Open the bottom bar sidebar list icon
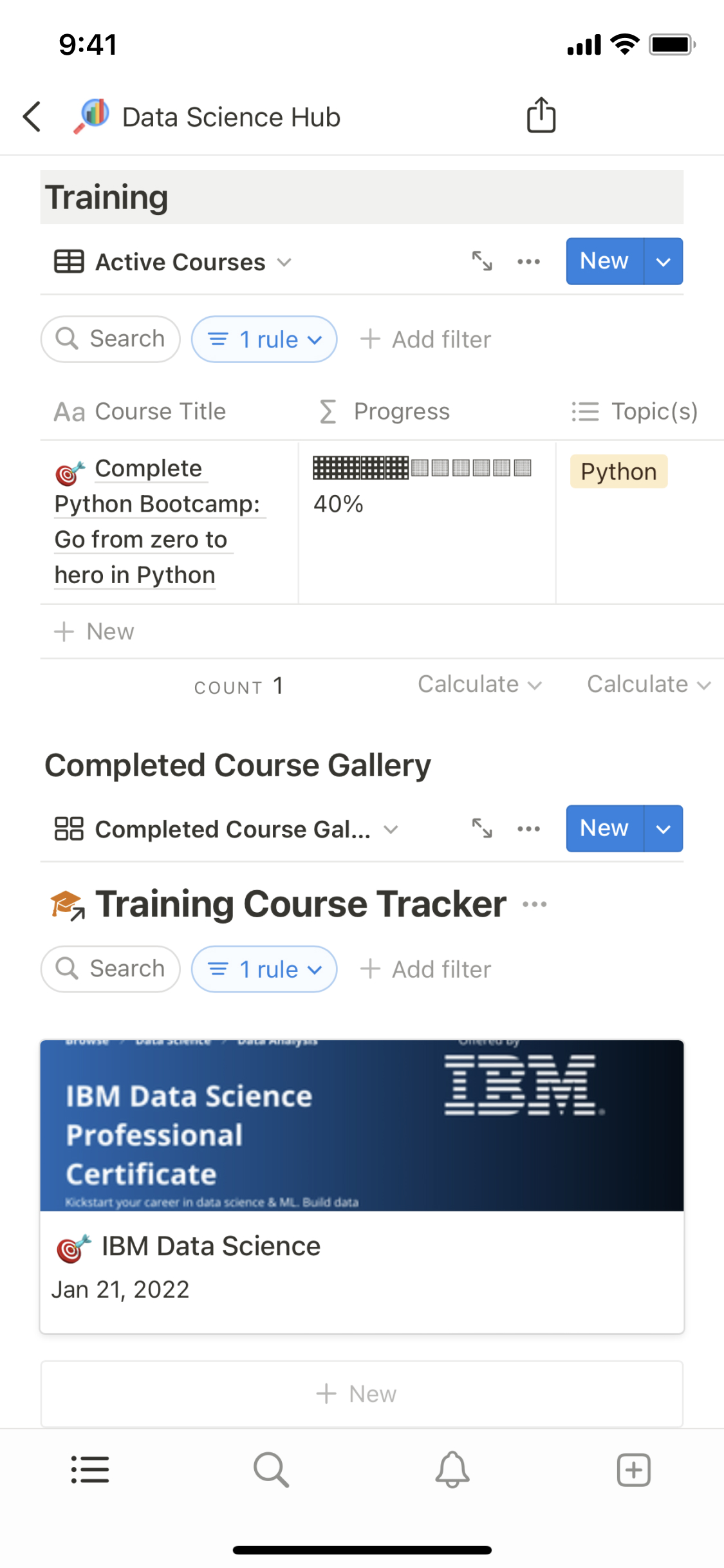Image resolution: width=724 pixels, height=1568 pixels. point(90,1470)
